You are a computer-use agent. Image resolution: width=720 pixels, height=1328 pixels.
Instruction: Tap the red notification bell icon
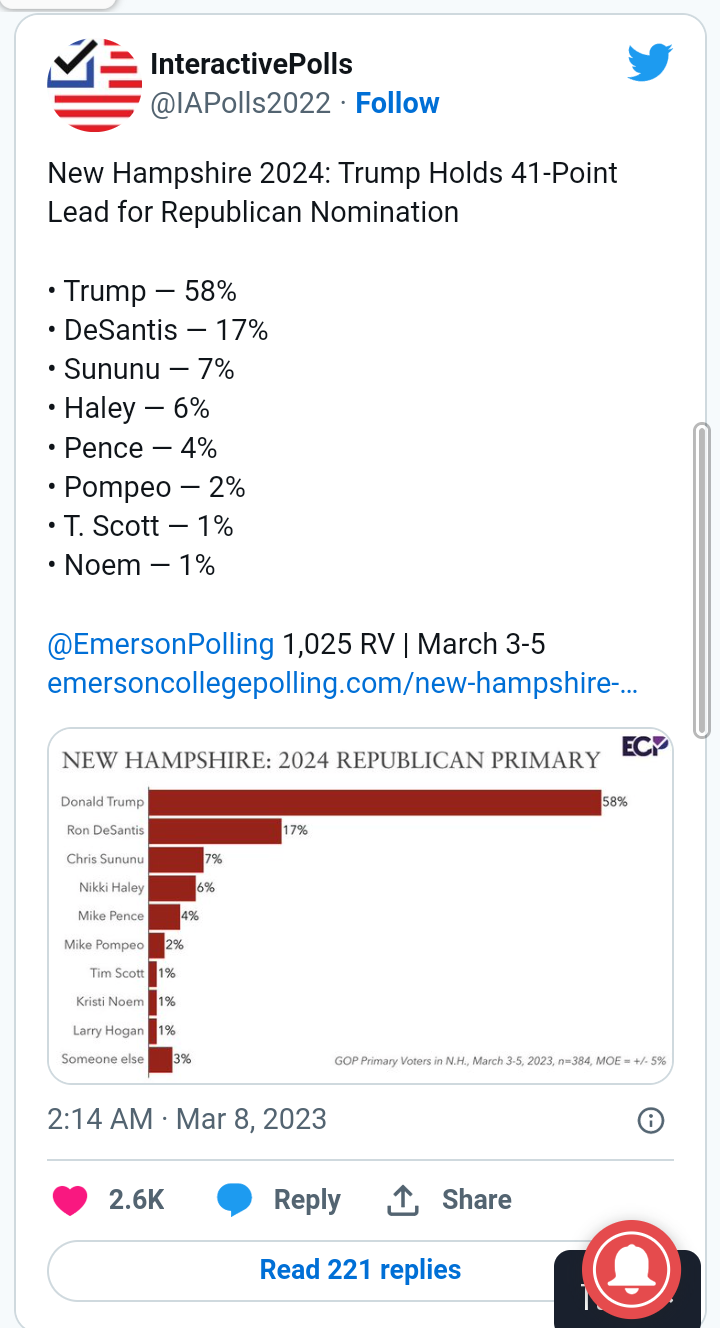631,1268
